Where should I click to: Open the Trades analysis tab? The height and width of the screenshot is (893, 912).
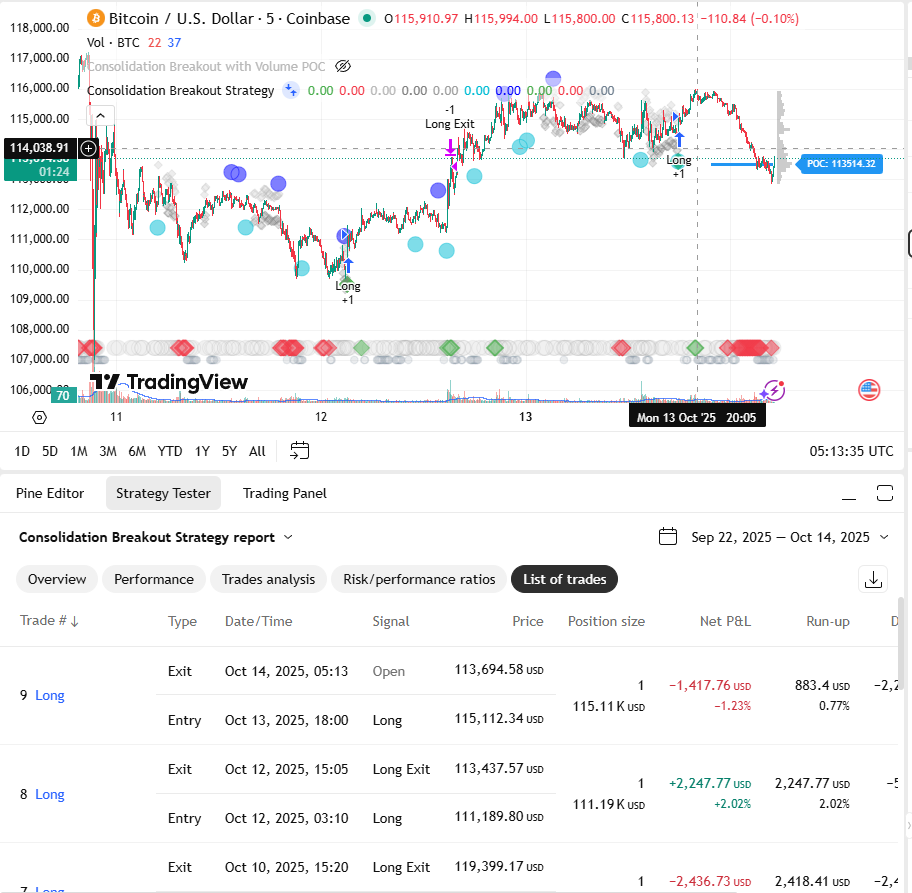point(268,579)
